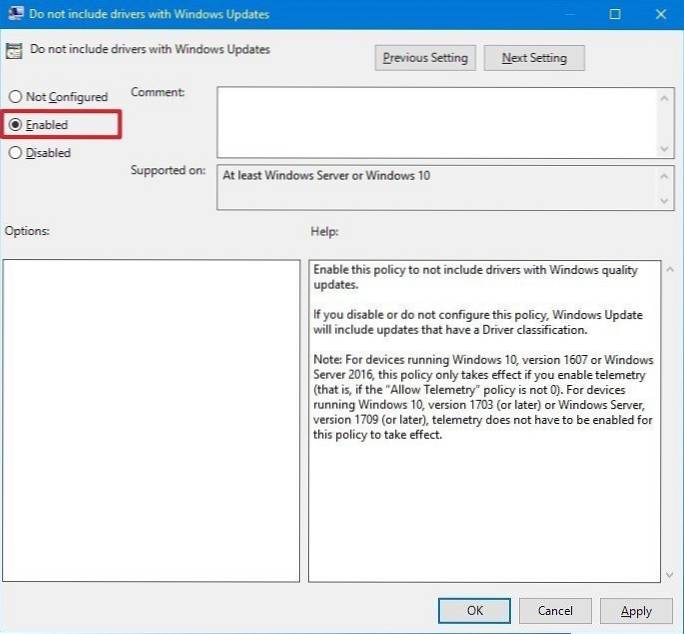Click the Supported on scroll down arrow
The height and width of the screenshot is (634, 684).
click(666, 201)
